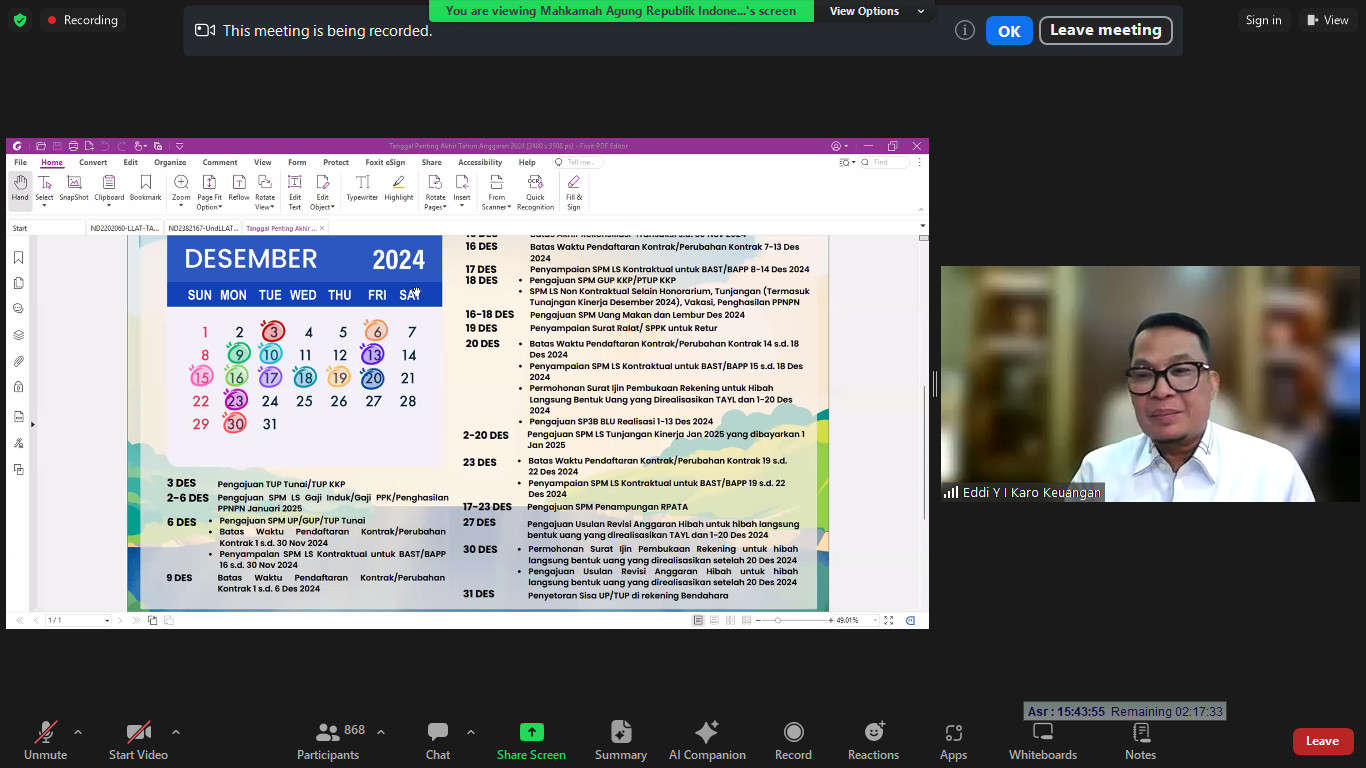Click the red Leave button

1322,741
